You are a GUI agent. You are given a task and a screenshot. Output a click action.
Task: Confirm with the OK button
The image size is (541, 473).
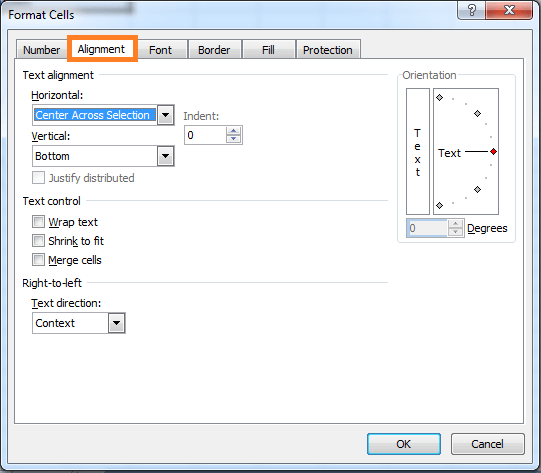pyautogui.click(x=404, y=444)
